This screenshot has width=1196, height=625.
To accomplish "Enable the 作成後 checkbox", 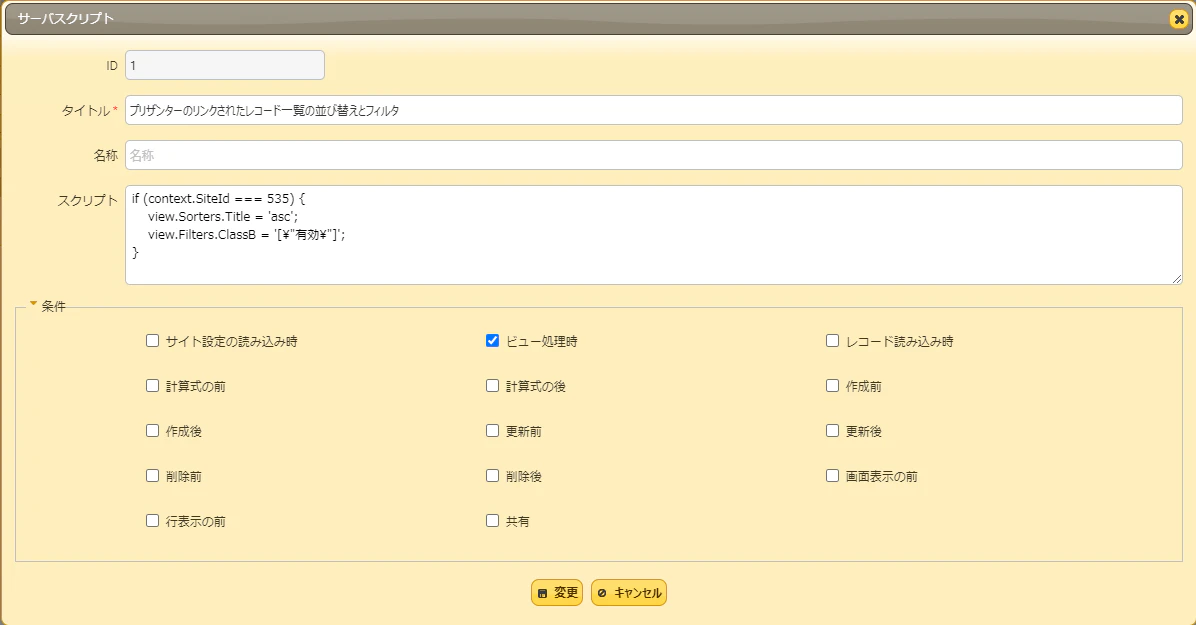I will [153, 431].
